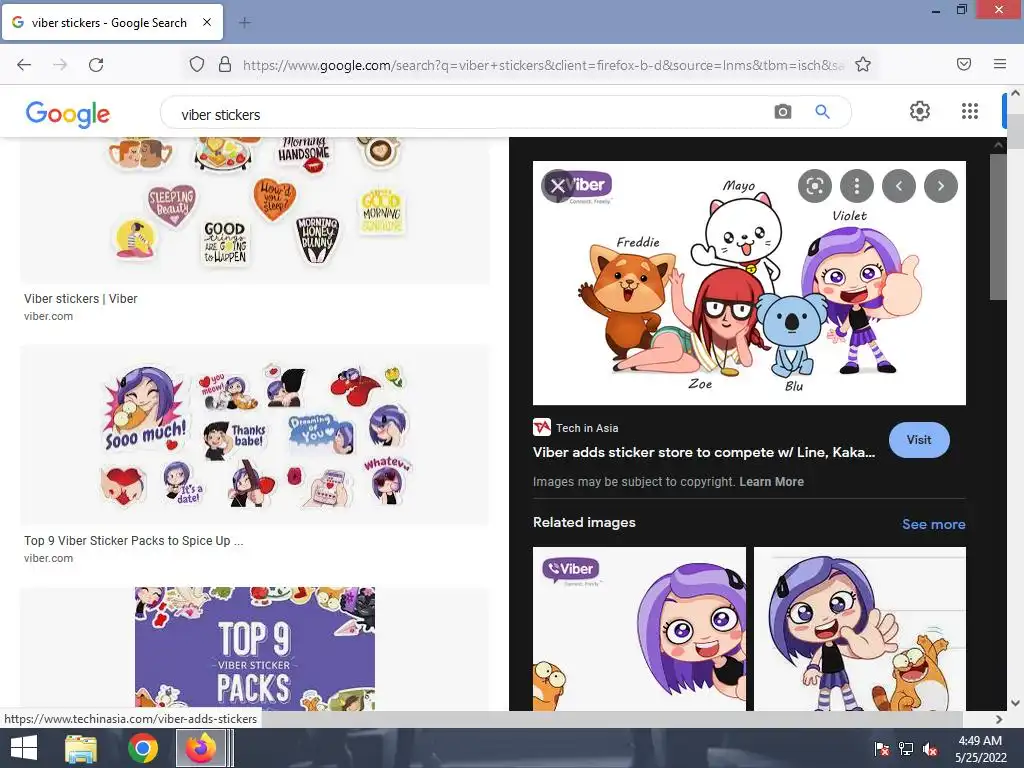The height and width of the screenshot is (768, 1024).
Task: Search by image with the camera icon
Action: [782, 112]
